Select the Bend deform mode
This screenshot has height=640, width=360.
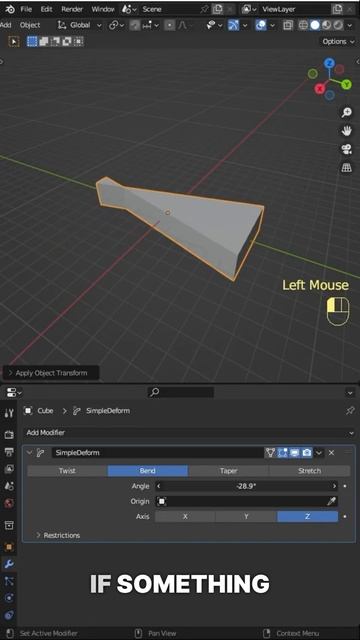pos(148,471)
